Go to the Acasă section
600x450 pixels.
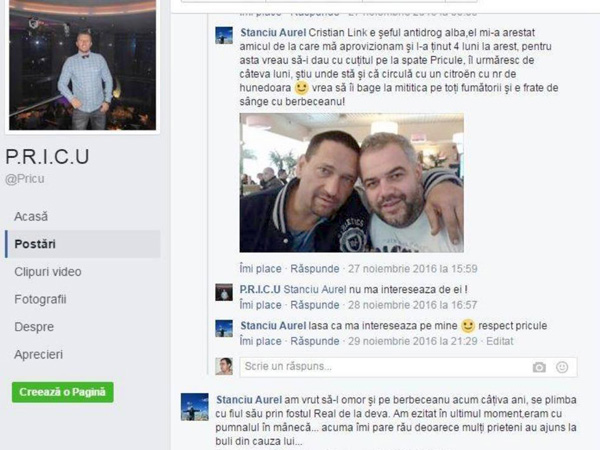pyautogui.click(x=31, y=217)
